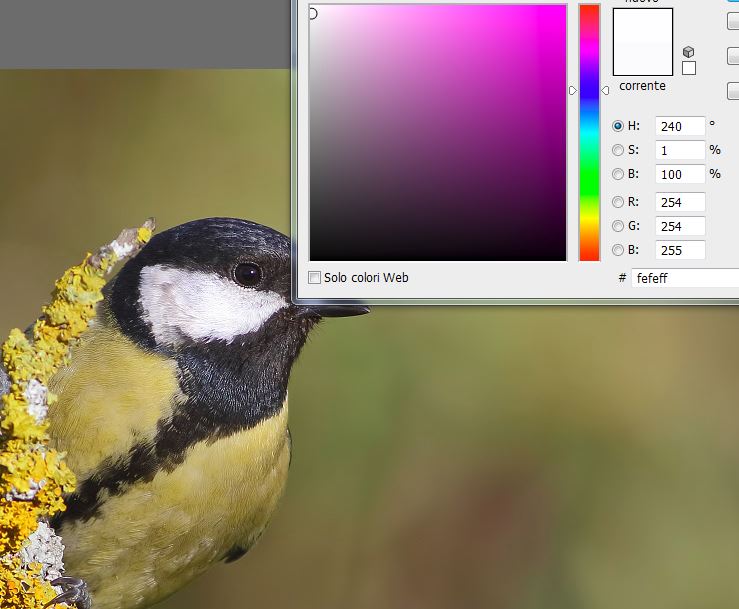
Task: Click the brightness field showing 100
Action: click(680, 174)
